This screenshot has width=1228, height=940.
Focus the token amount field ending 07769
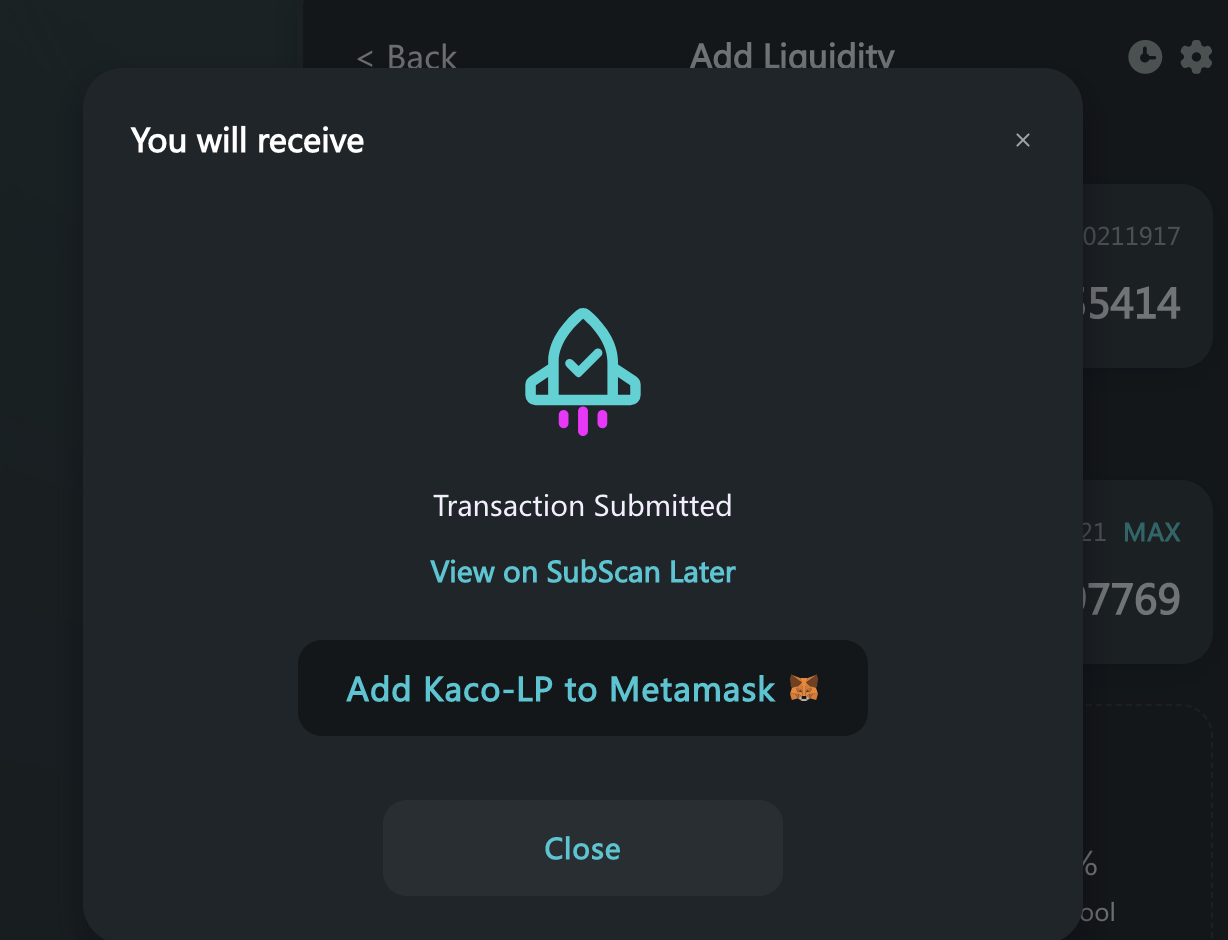(x=1134, y=600)
